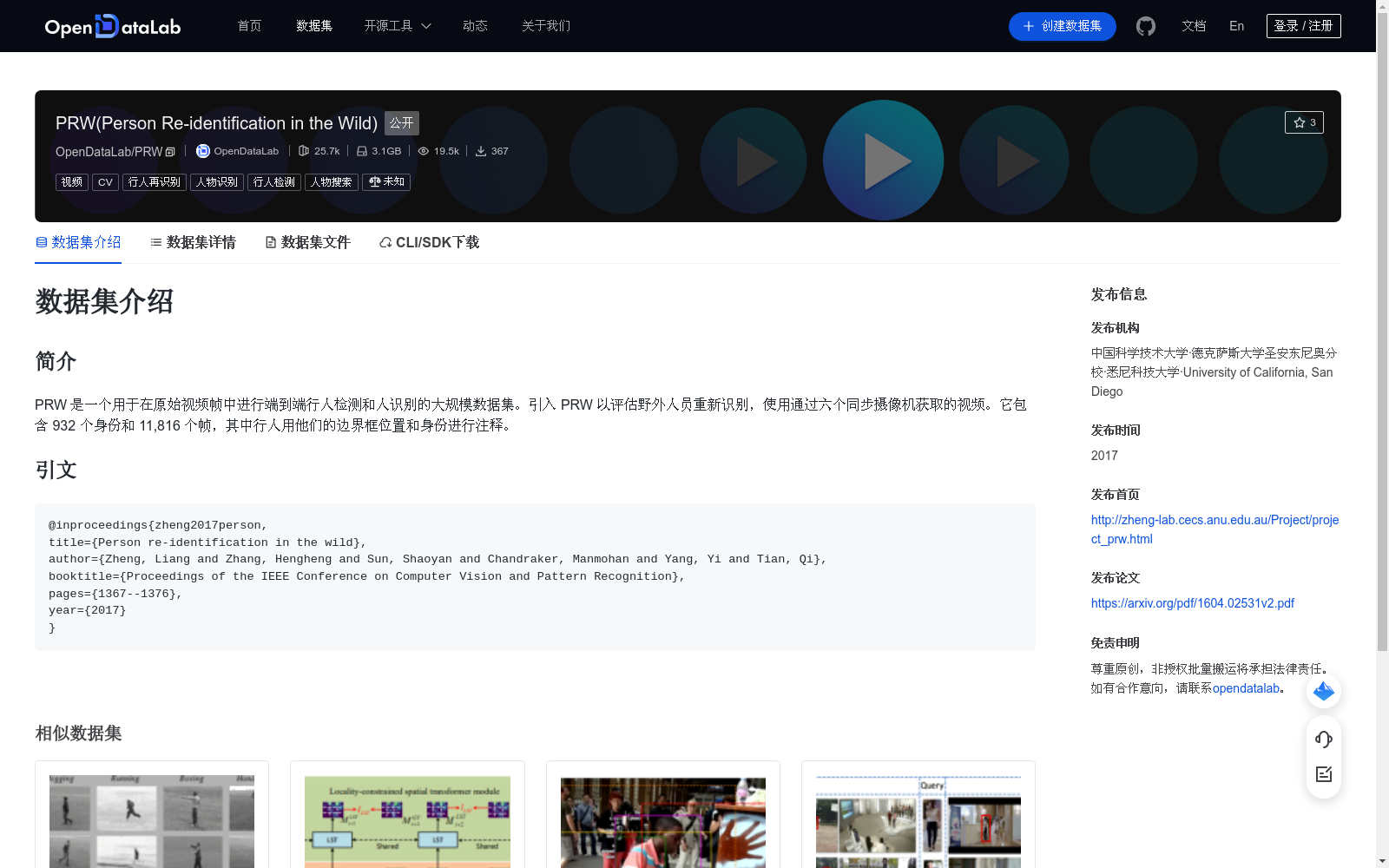Click the PRW(Person Re-identification in the Wild) title

pyautogui.click(x=216, y=123)
